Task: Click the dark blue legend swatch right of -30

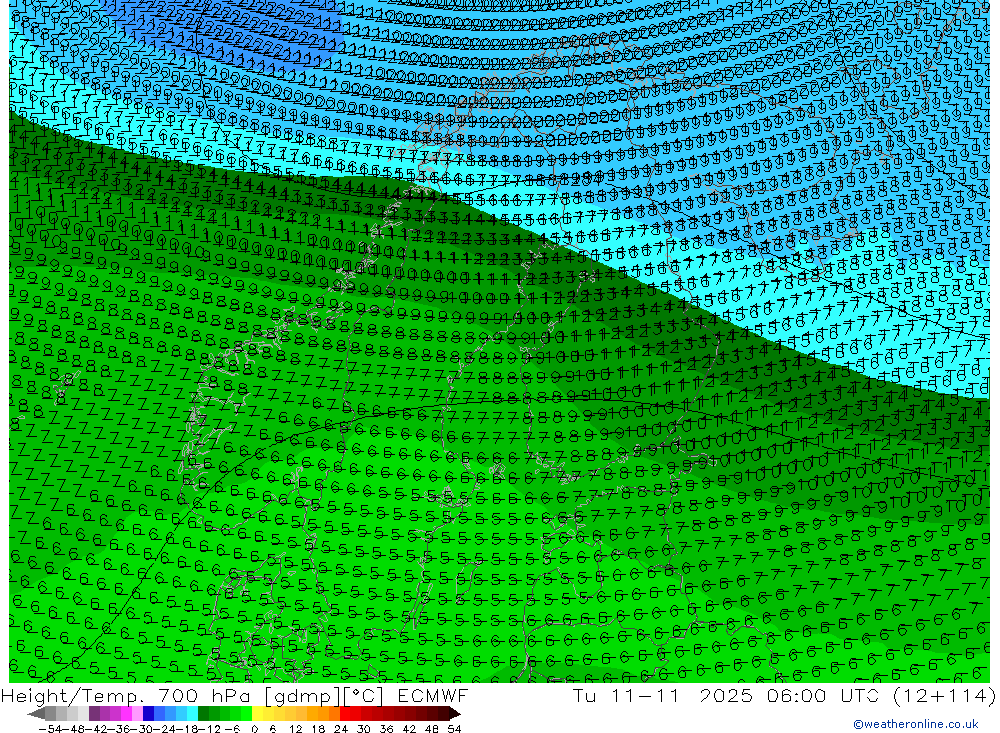Action: click(148, 714)
